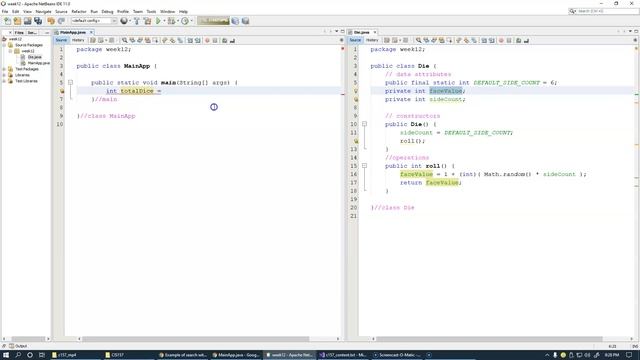Click the New Project toolbar icon
This screenshot has height=360, width=640.
coord(17,21)
